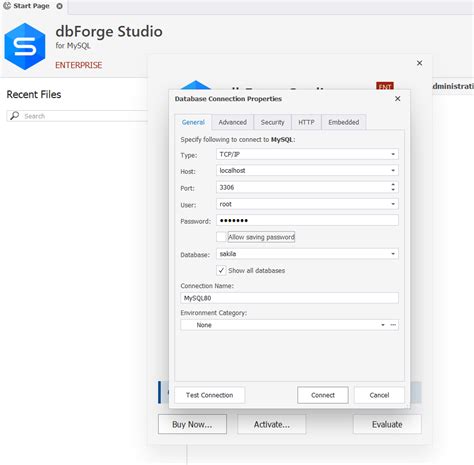Click the red ENT badge
This screenshot has height=465, width=474.
point(385,86)
